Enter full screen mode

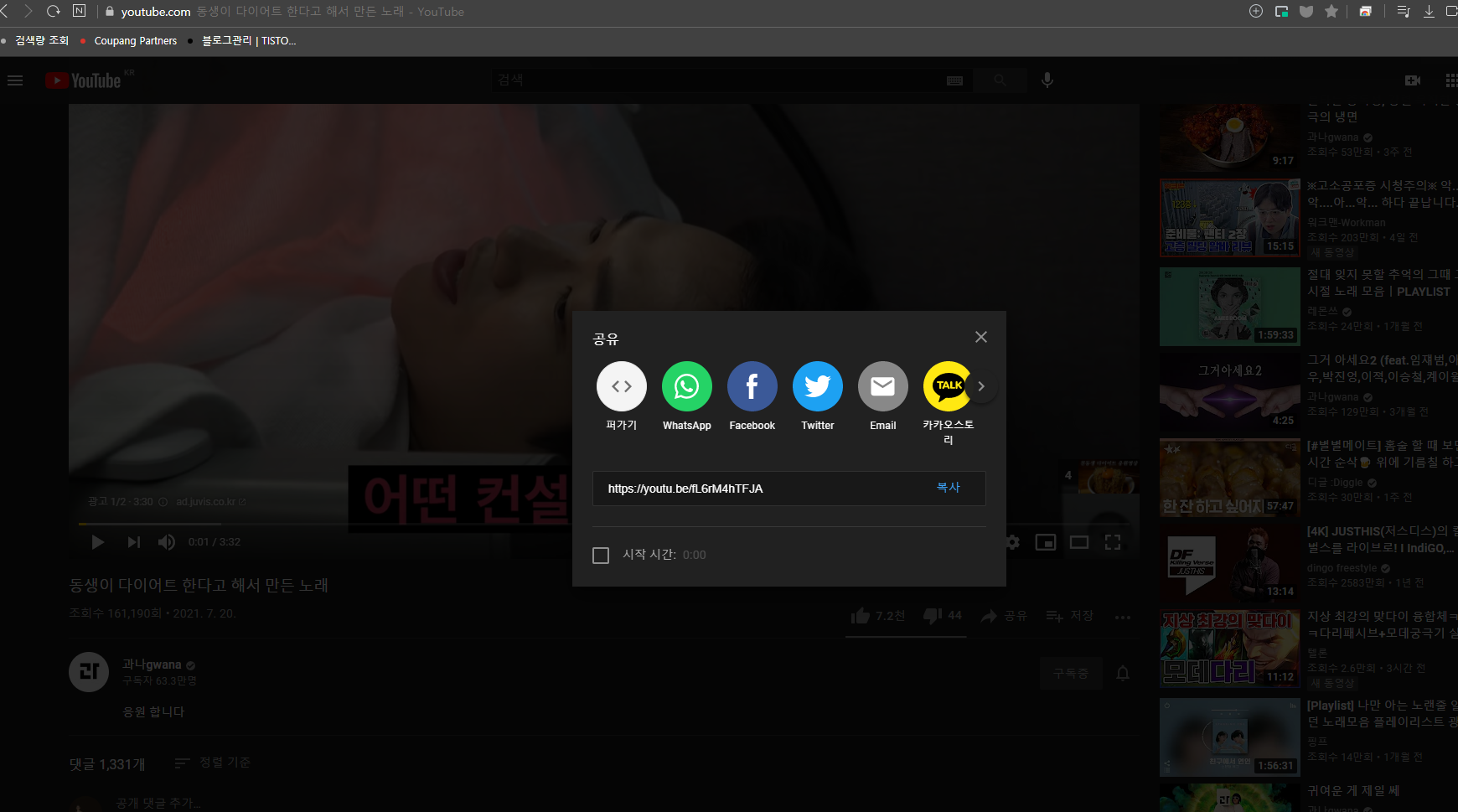(x=1113, y=542)
